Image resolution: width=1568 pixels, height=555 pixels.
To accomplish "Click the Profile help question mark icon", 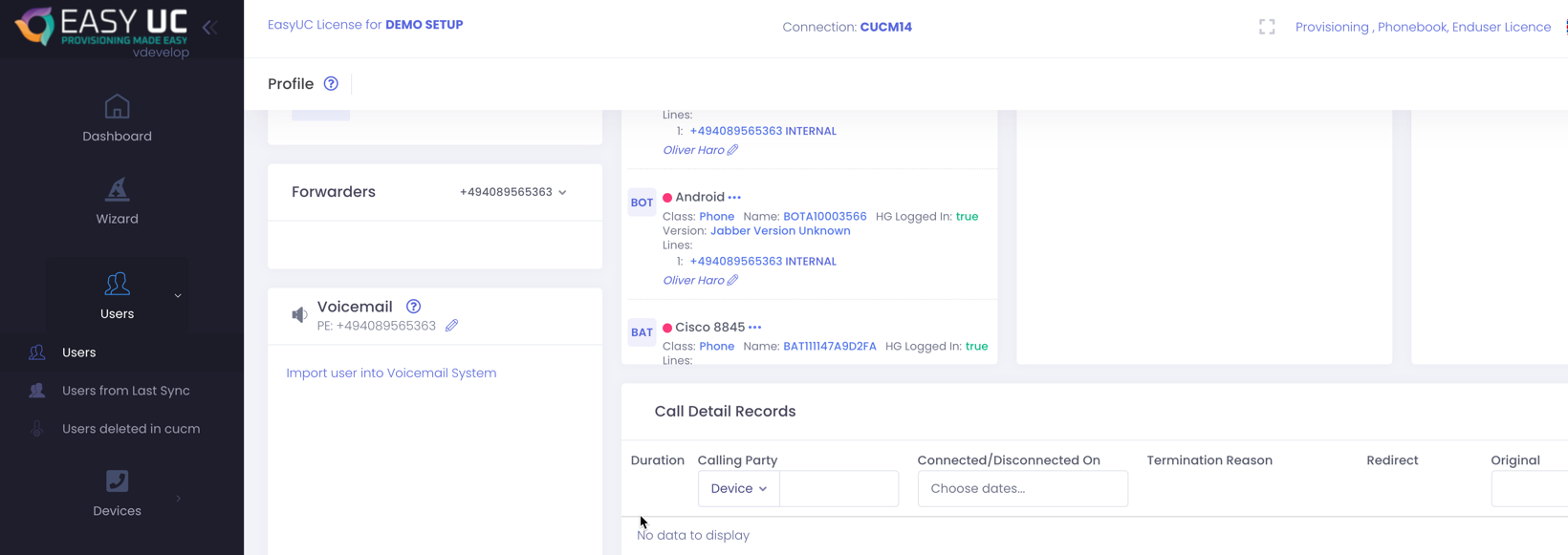I will (331, 84).
